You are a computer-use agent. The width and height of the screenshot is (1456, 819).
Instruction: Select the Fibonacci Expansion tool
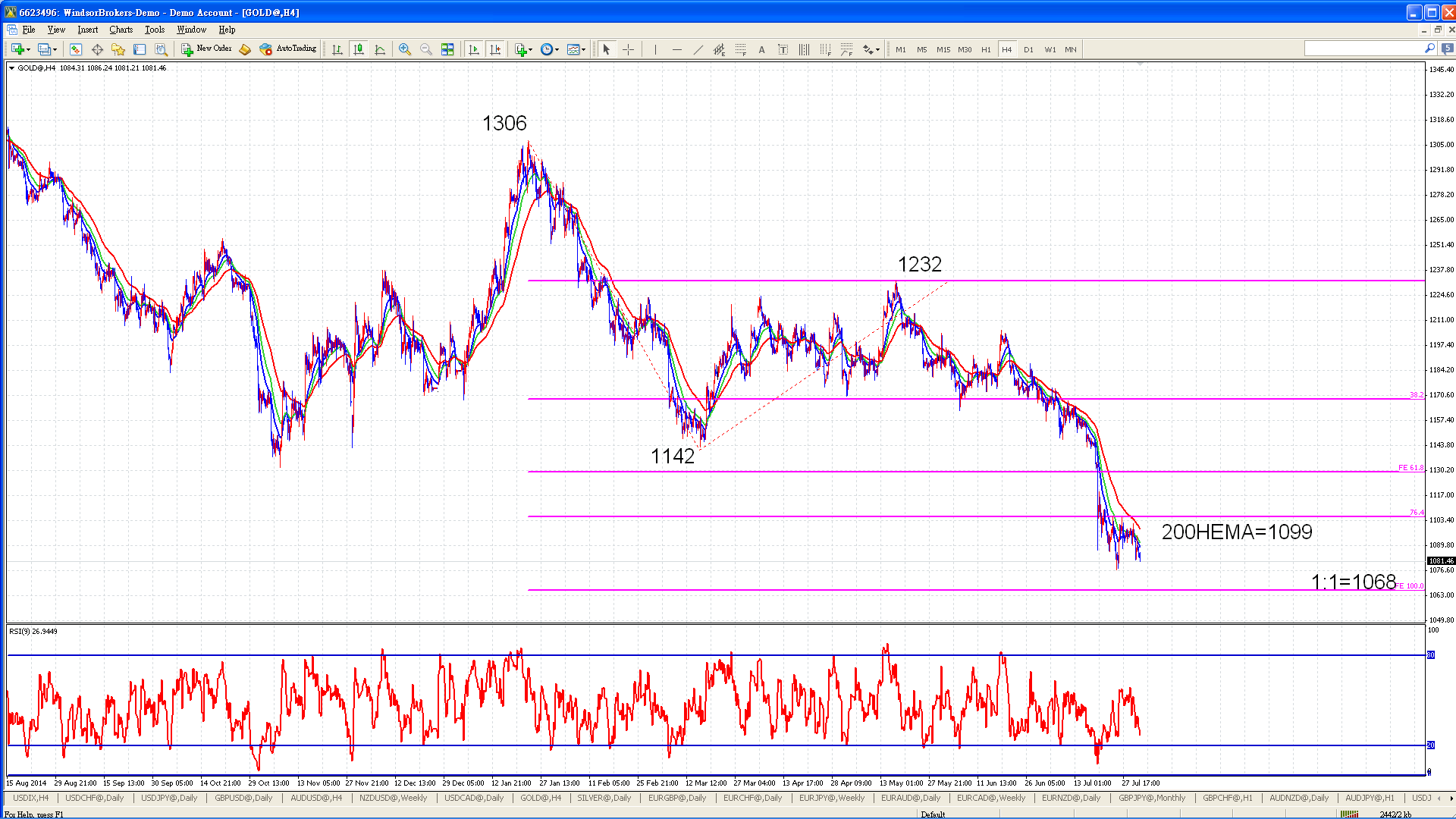click(846, 49)
